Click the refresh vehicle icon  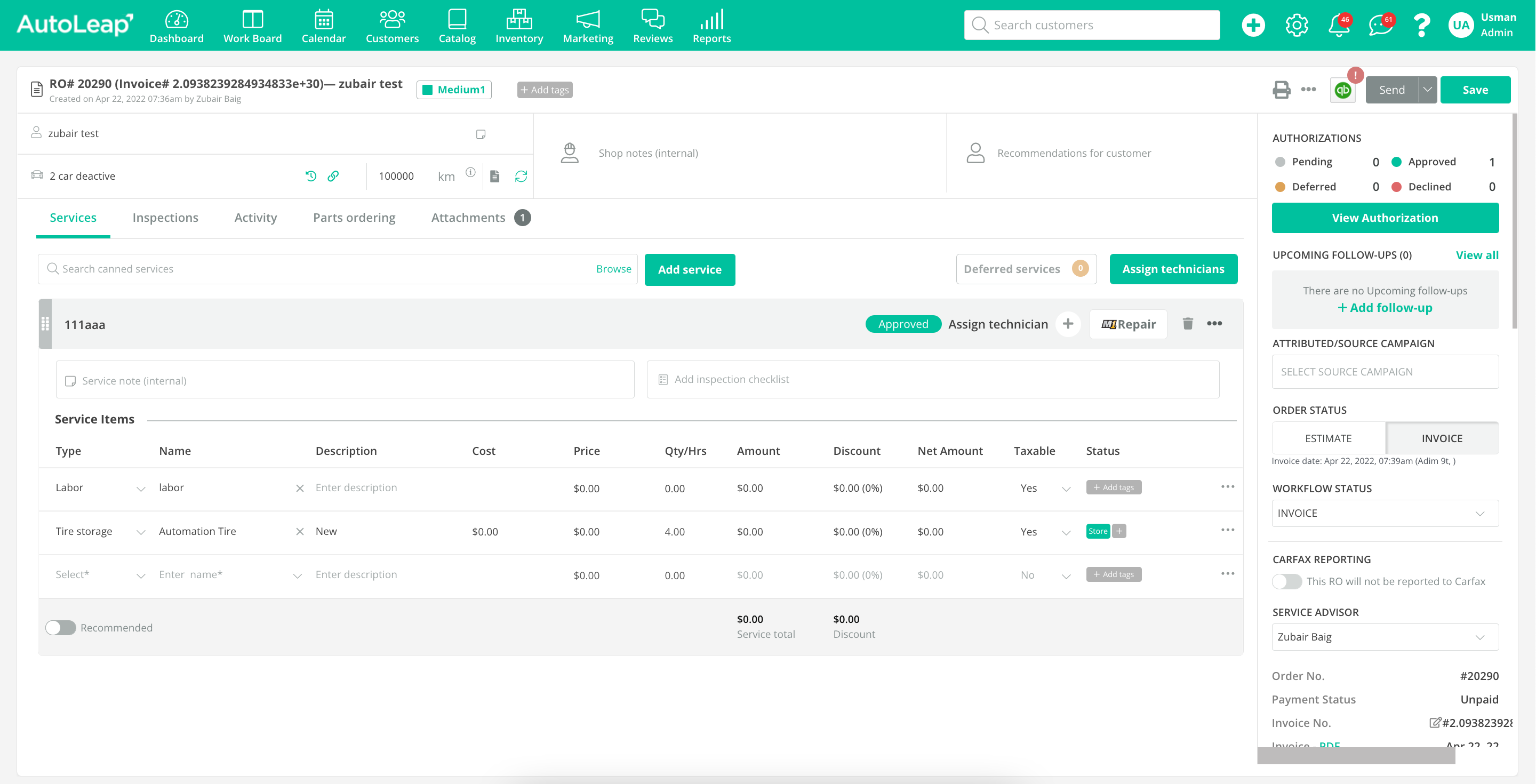(x=521, y=176)
